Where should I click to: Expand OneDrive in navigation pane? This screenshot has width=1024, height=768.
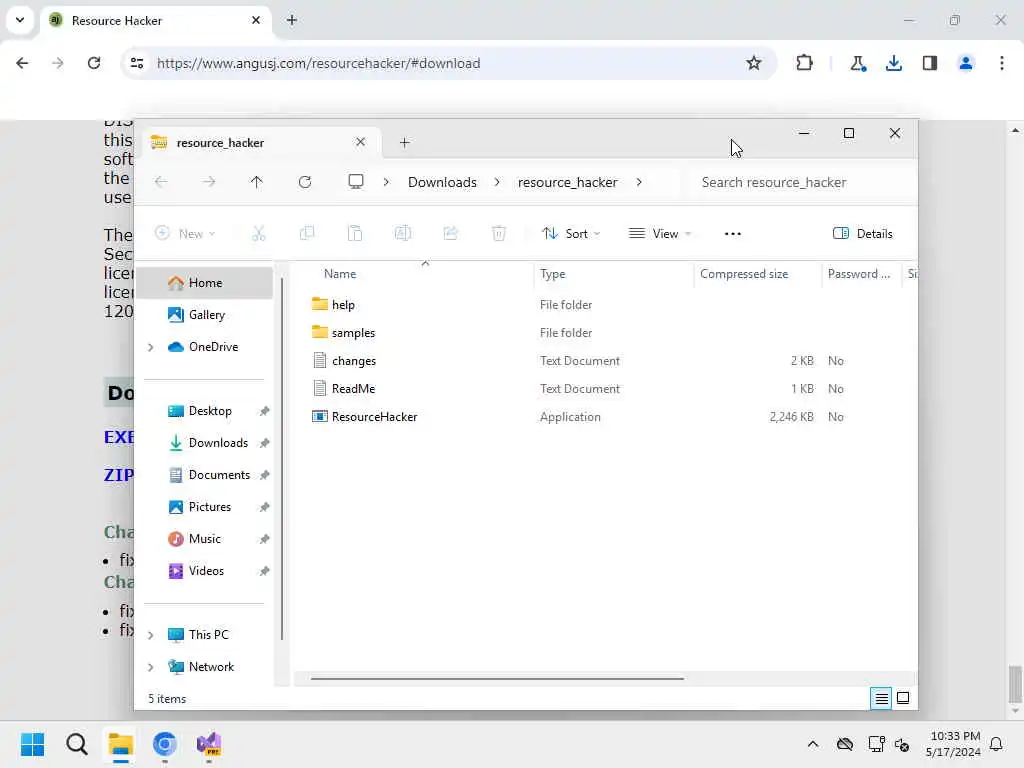pyautogui.click(x=151, y=347)
